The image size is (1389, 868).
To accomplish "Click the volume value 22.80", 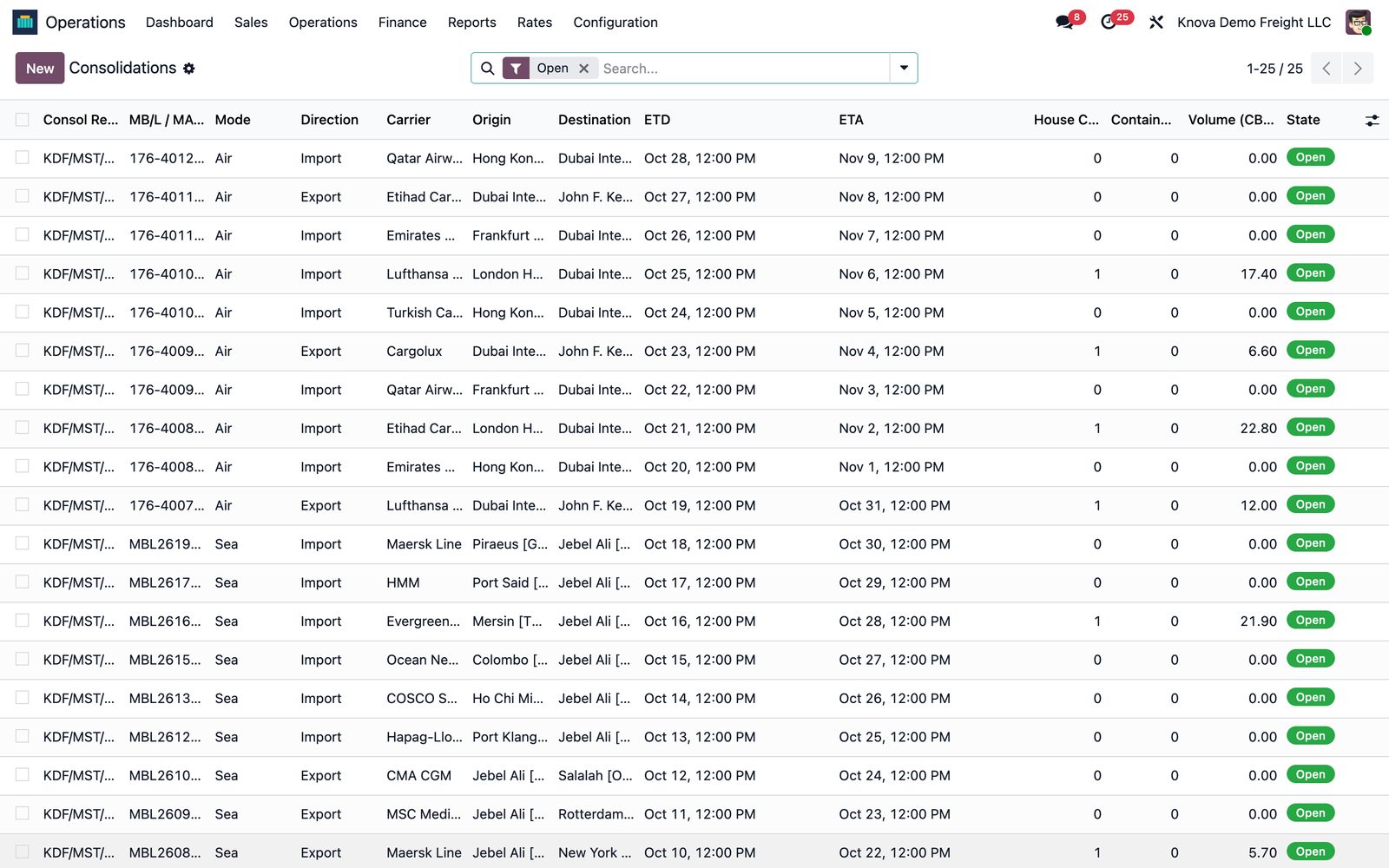I will (1258, 428).
